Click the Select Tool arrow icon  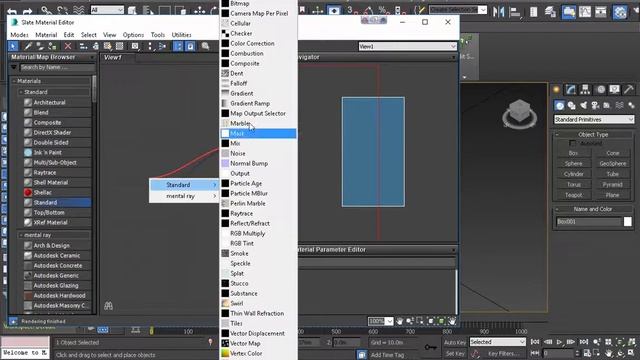pos(13,46)
